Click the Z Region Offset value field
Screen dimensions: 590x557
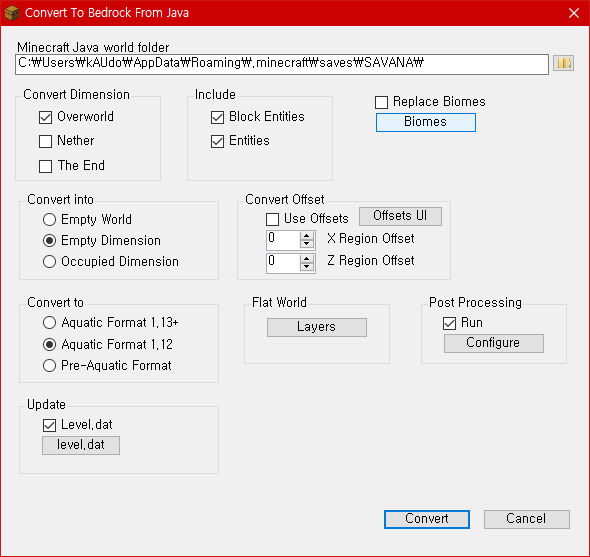click(x=283, y=263)
